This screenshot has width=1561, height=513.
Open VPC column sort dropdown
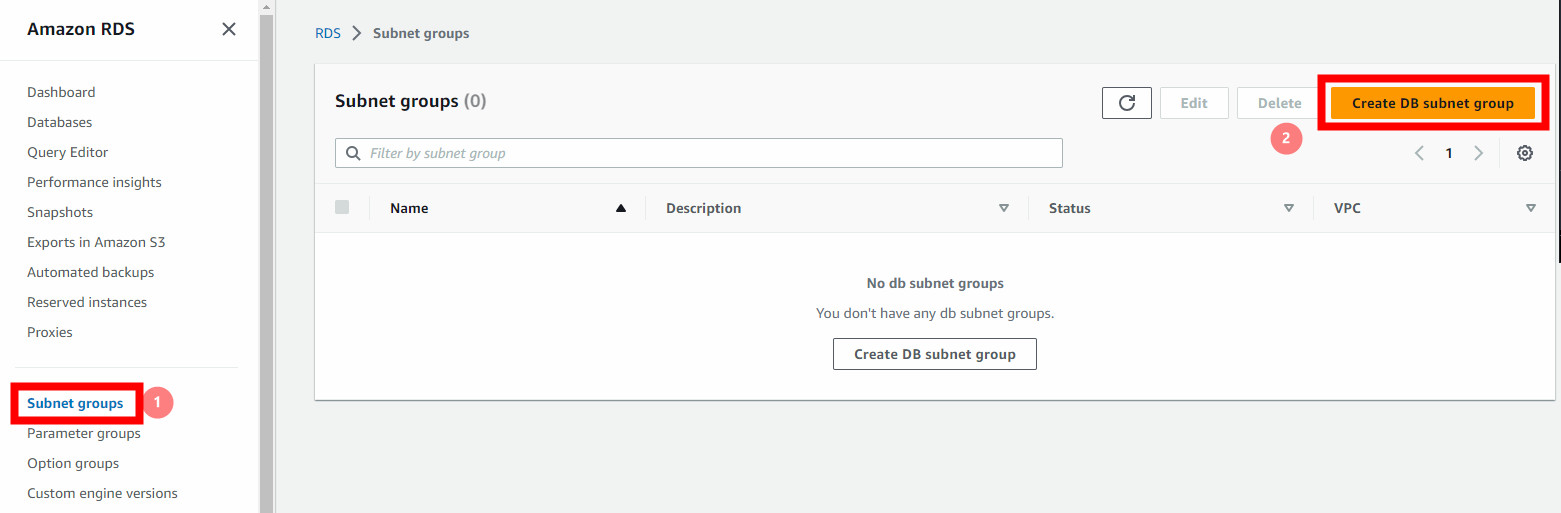(1530, 208)
